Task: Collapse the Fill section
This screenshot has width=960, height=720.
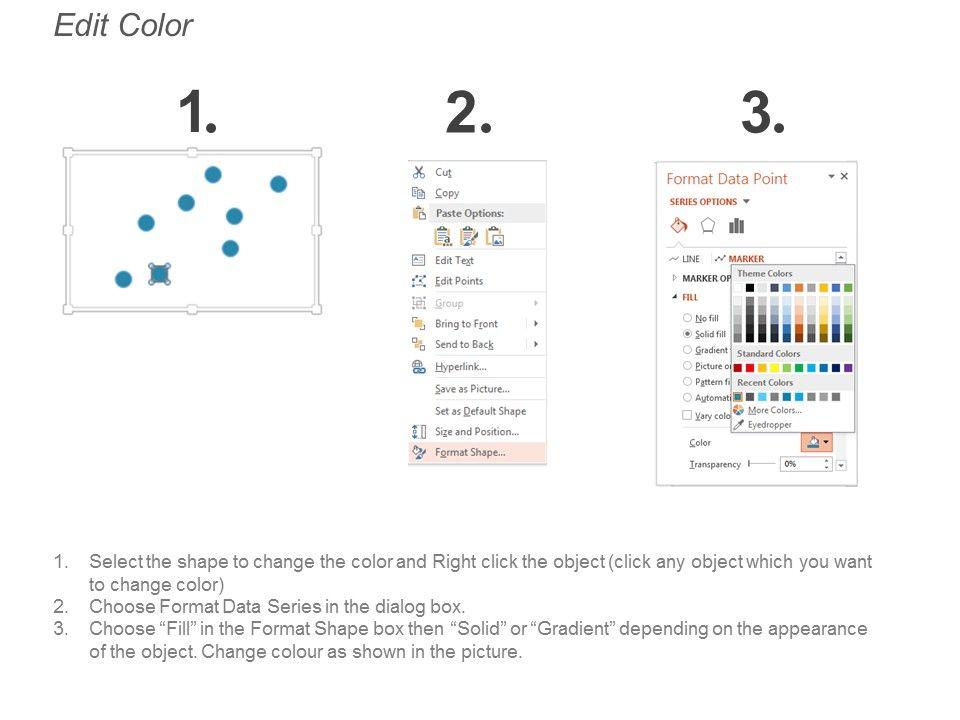Action: 674,297
